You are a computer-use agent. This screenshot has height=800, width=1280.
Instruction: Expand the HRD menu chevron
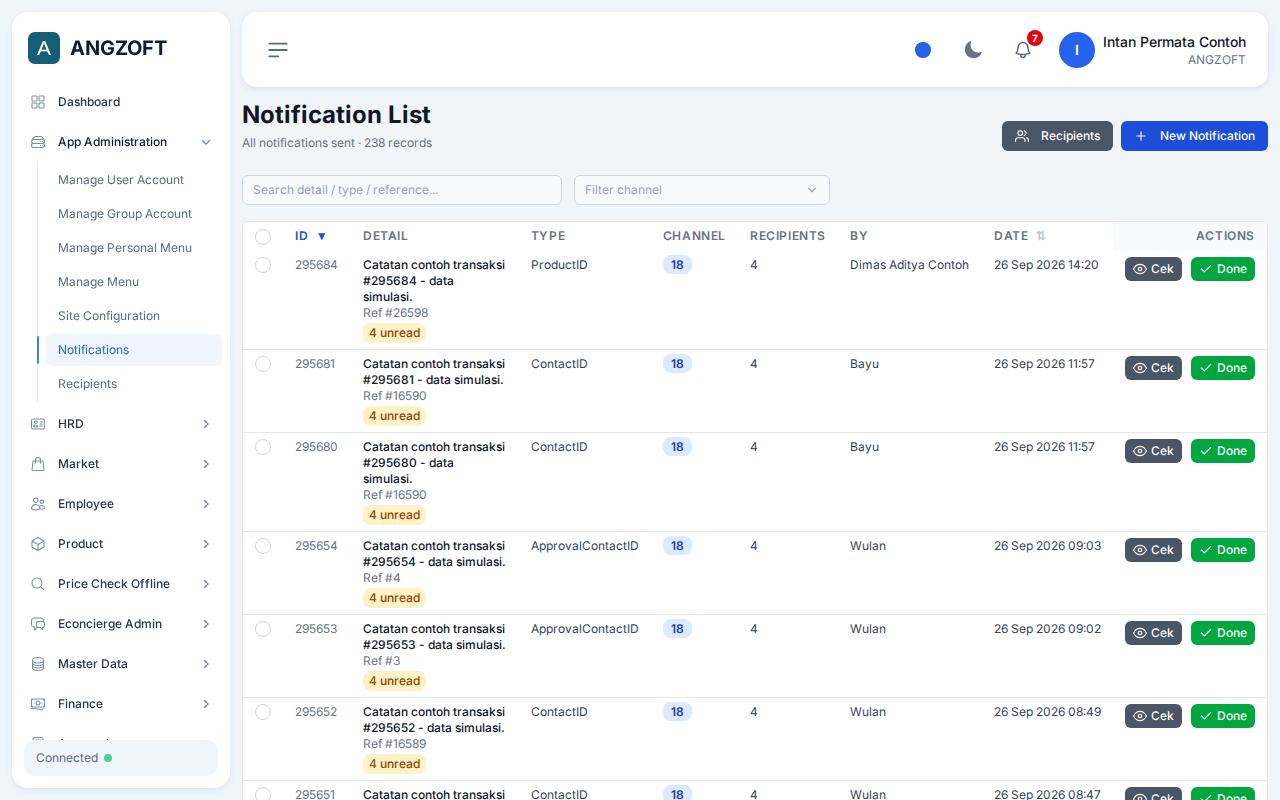[x=206, y=424]
